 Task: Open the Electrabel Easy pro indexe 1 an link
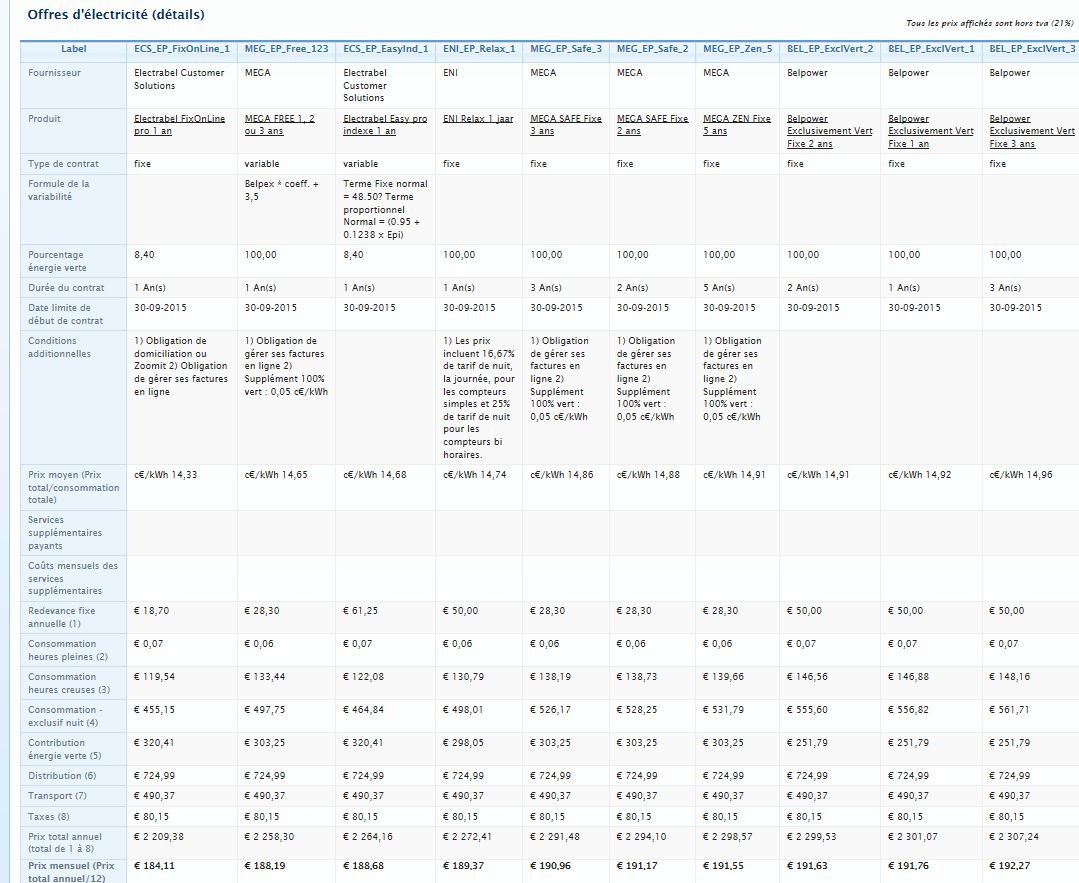[x=385, y=125]
